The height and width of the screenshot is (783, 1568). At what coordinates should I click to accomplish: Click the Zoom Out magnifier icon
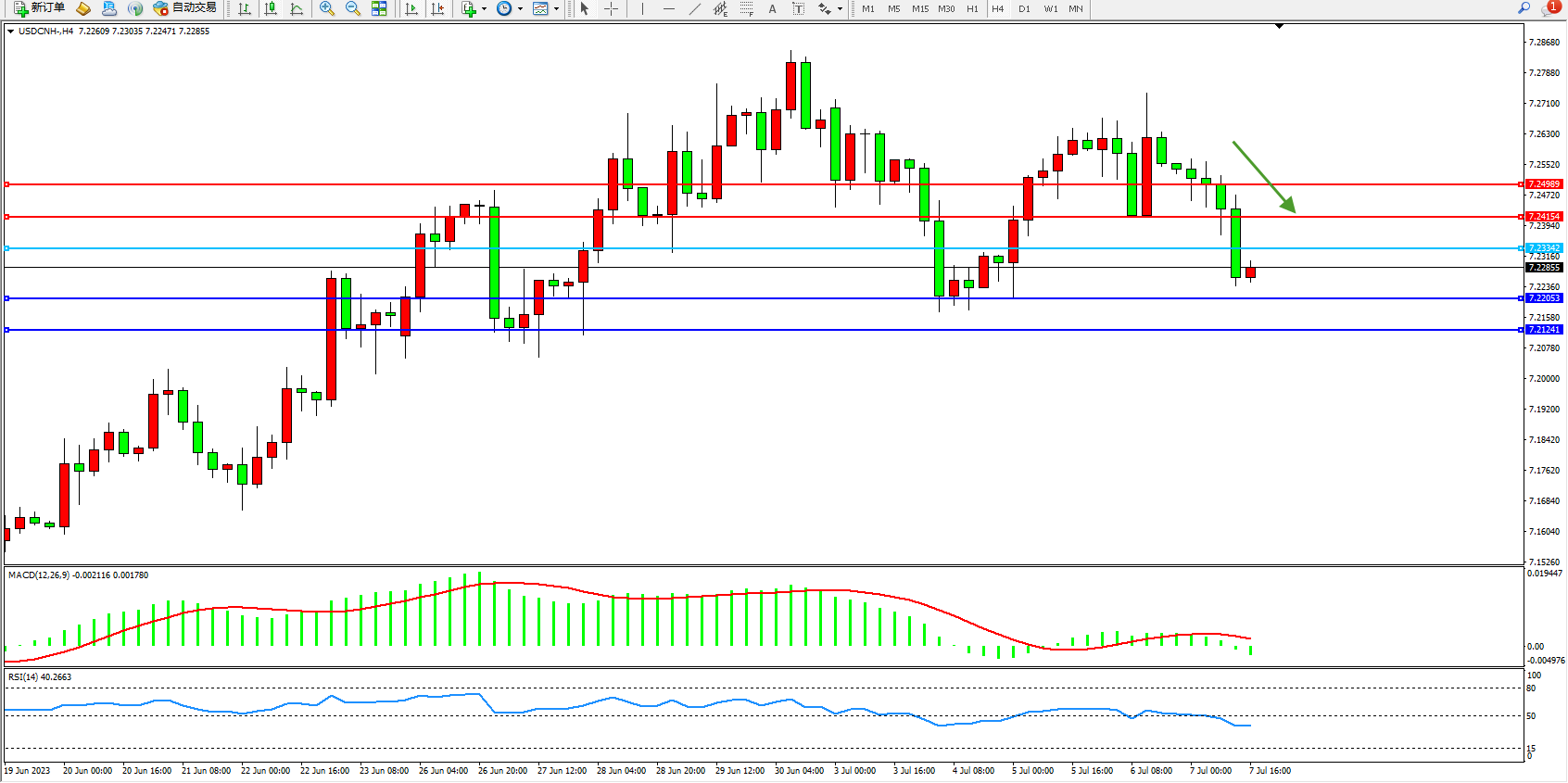352,8
